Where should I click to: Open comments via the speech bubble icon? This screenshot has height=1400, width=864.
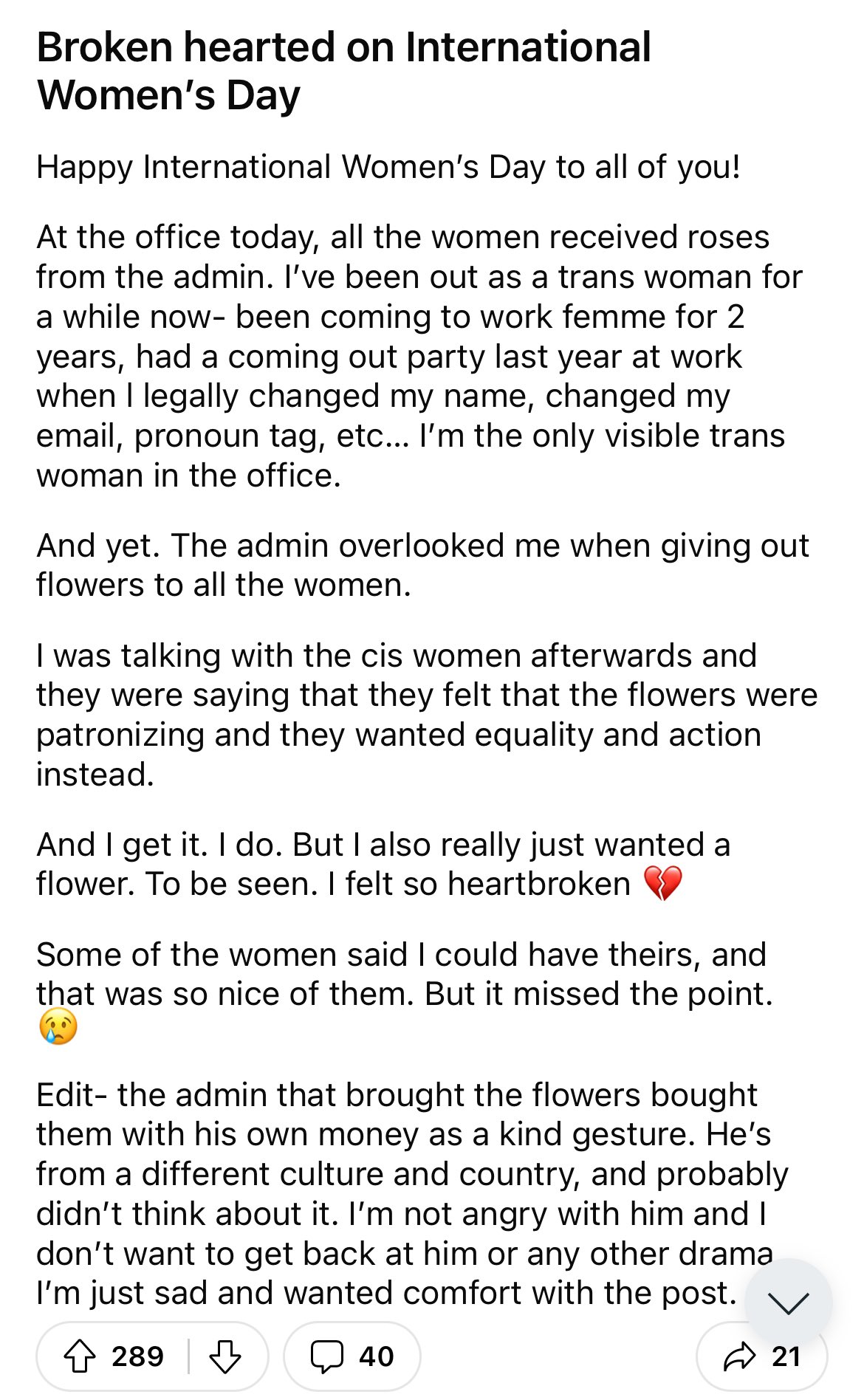click(x=326, y=1357)
